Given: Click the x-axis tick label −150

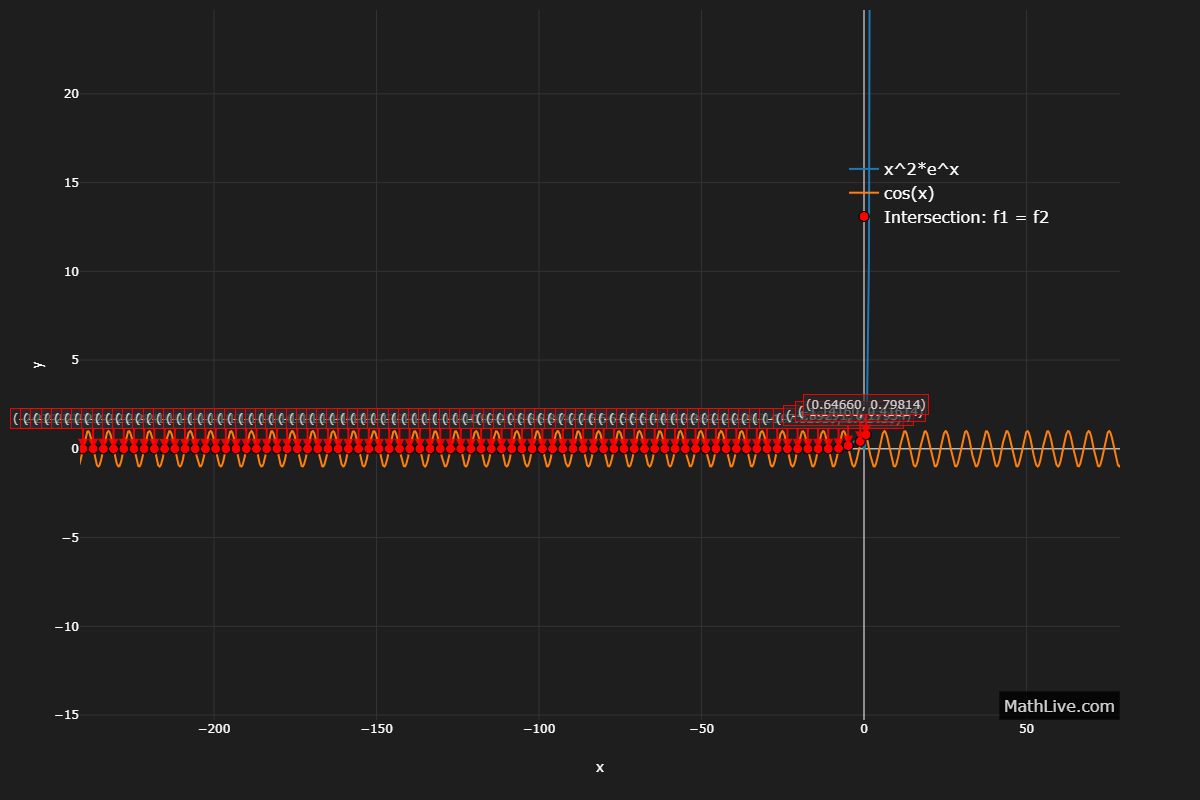Looking at the screenshot, I should point(376,730).
